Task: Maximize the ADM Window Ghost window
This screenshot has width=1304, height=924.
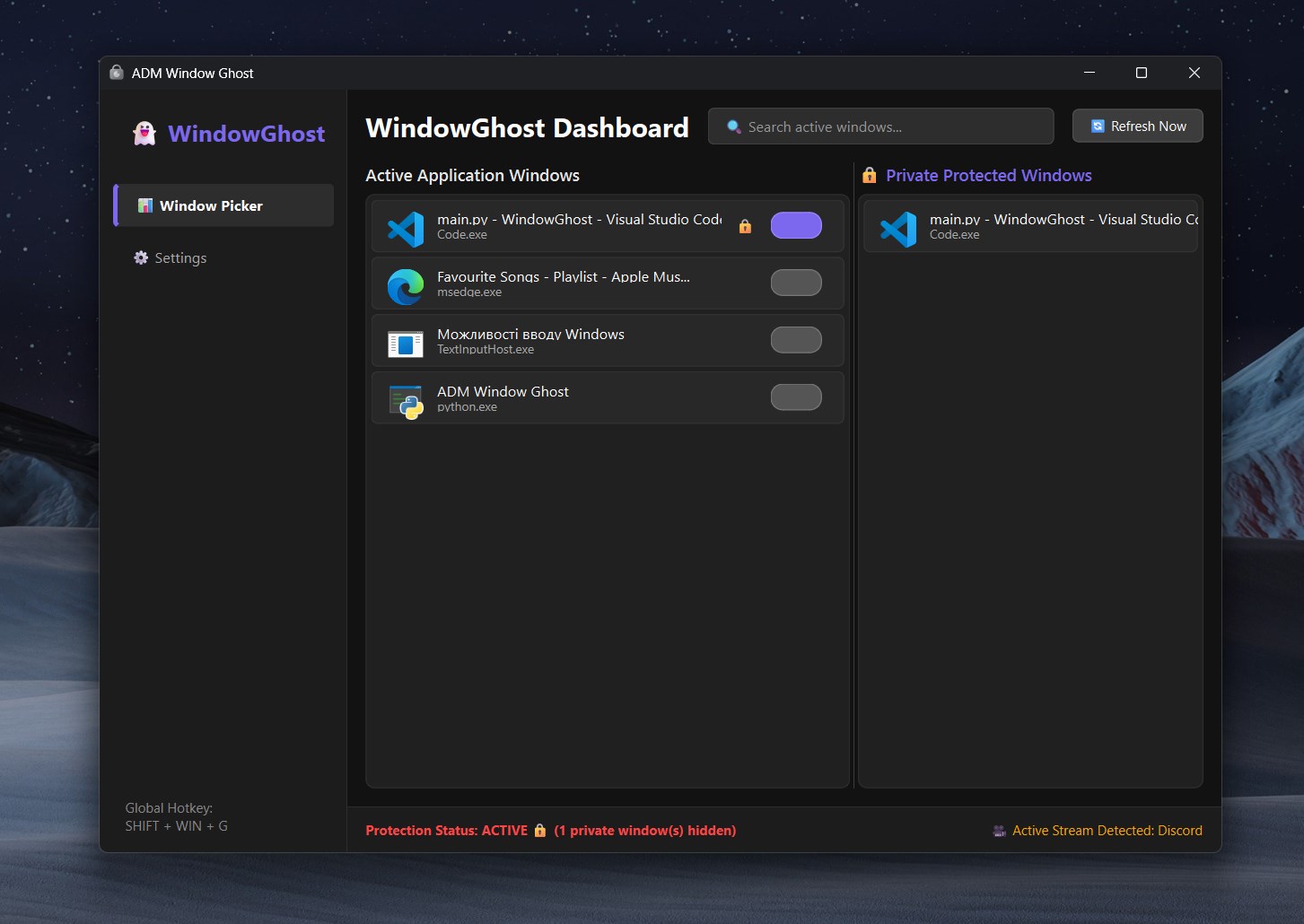Action: (1142, 73)
